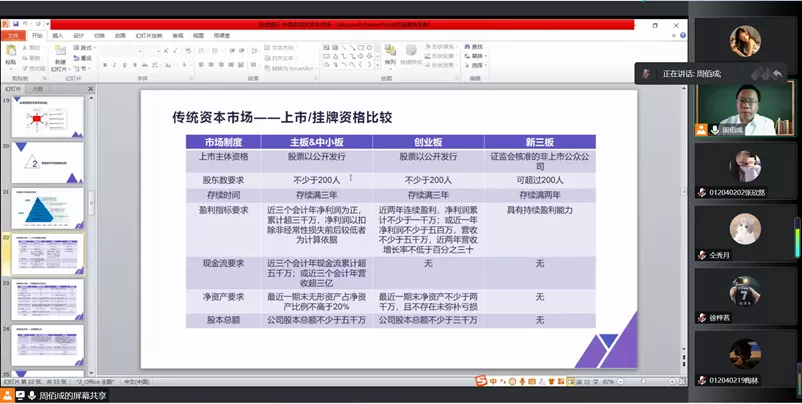Screen dimensions: 802x404
Task: Switch to the 设计 Design ribbon tab
Action: (x=78, y=35)
